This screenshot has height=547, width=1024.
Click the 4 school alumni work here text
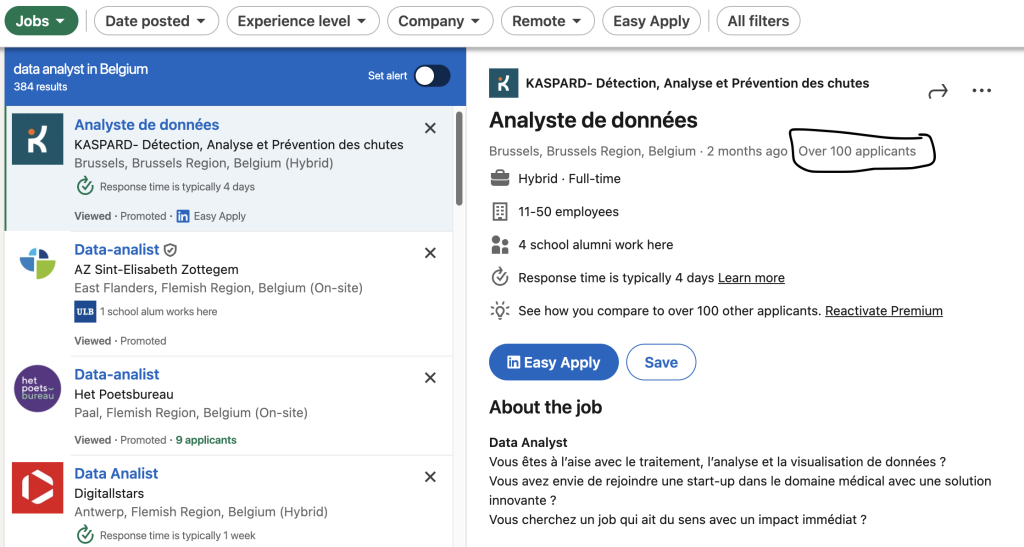[596, 245]
